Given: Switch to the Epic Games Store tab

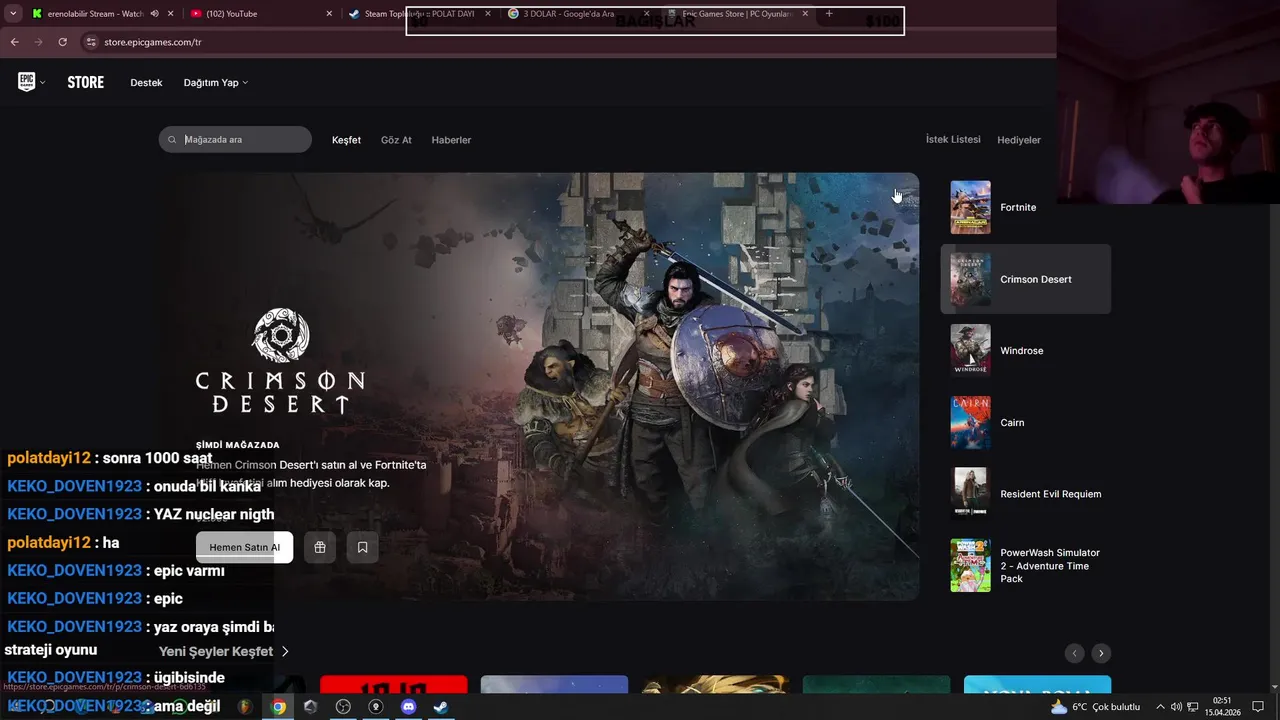Looking at the screenshot, I should (x=738, y=14).
